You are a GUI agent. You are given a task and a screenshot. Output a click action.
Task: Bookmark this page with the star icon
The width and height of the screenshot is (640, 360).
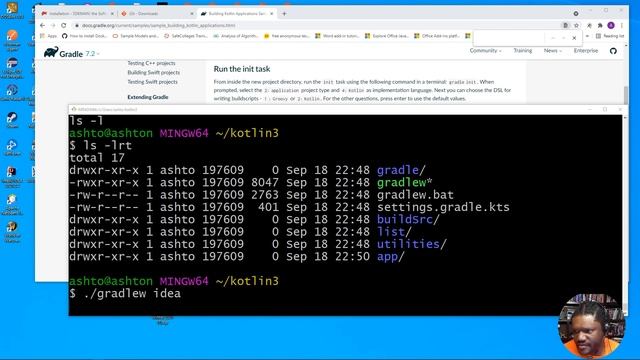click(x=576, y=25)
